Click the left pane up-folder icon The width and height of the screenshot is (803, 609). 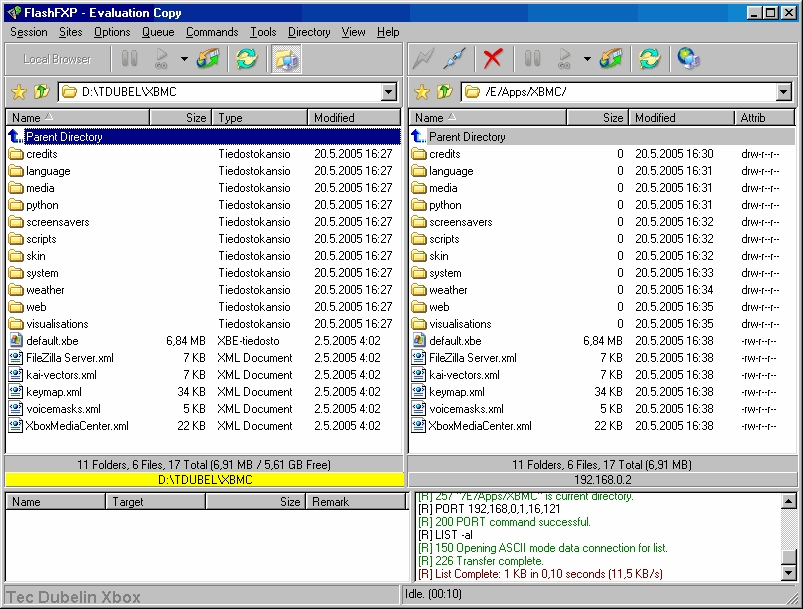coord(41,92)
